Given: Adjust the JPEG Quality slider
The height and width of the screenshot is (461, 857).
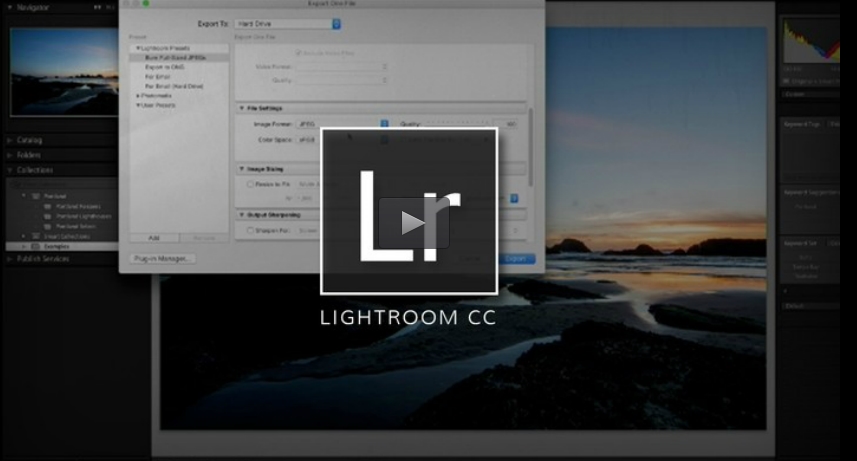Looking at the screenshot, I should (x=458, y=124).
